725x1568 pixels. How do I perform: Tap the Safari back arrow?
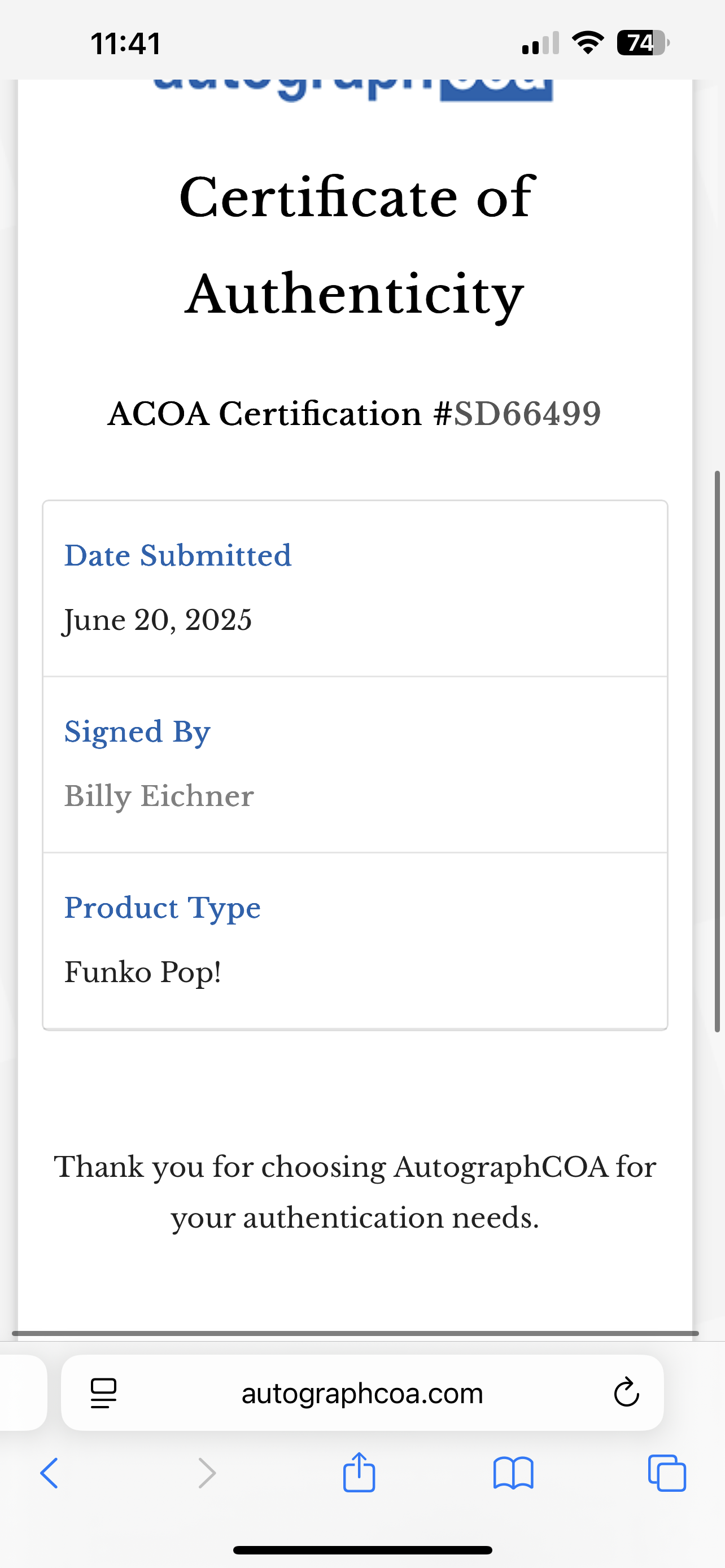(49, 1473)
